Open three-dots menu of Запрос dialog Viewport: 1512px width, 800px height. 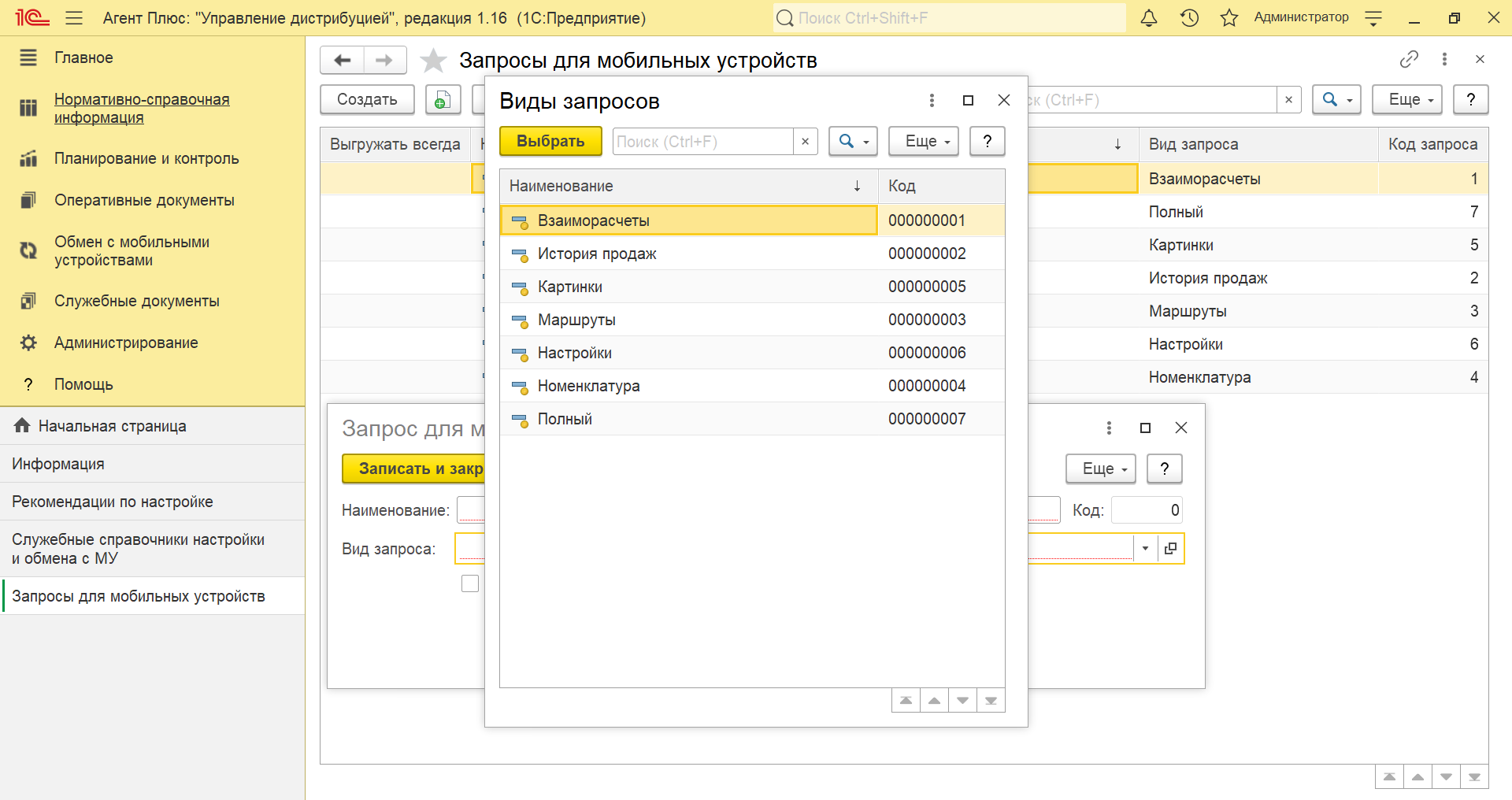[x=1109, y=428]
